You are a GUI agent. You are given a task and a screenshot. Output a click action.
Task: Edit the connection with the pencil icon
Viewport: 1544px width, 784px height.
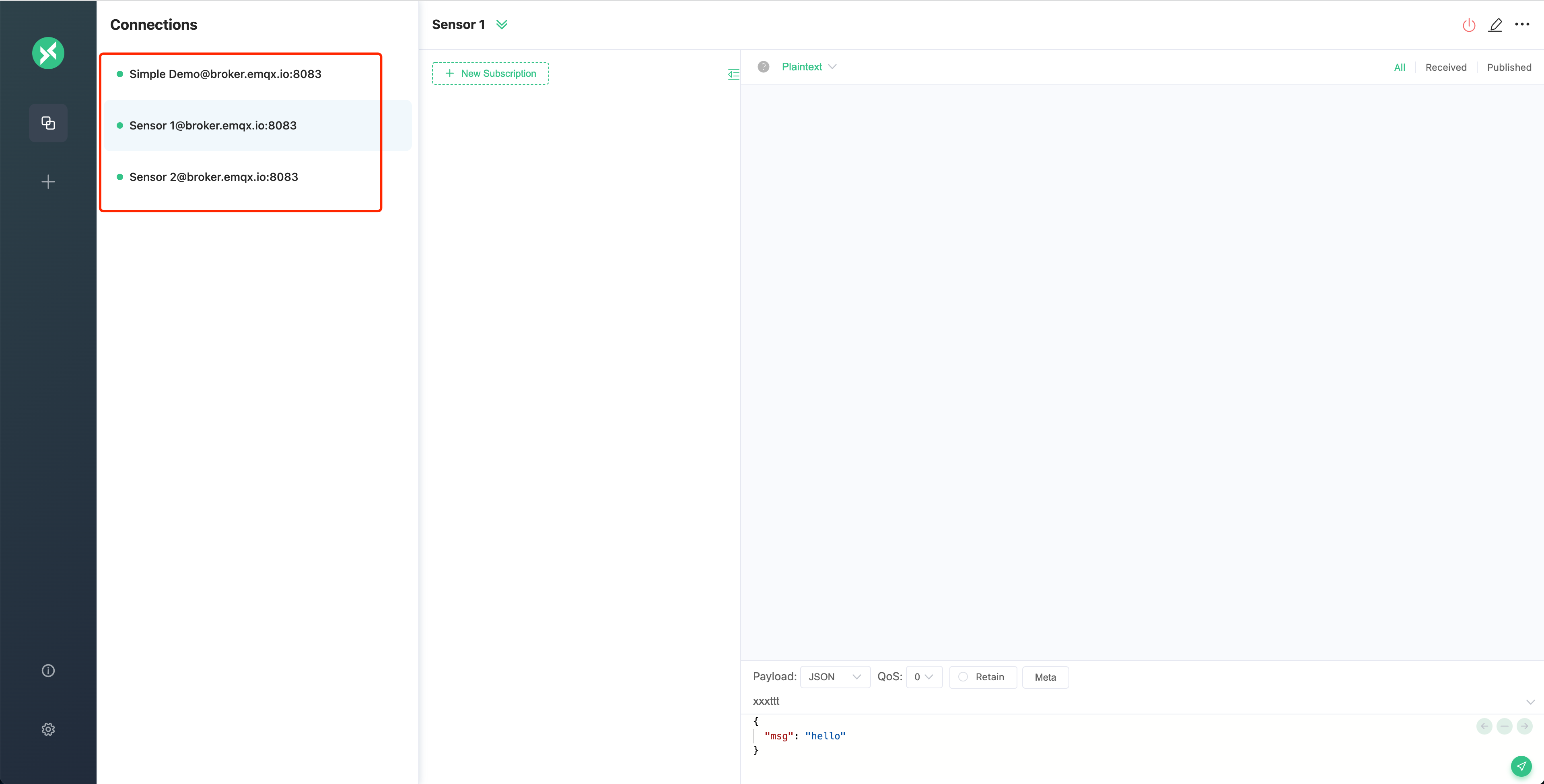[x=1495, y=25]
